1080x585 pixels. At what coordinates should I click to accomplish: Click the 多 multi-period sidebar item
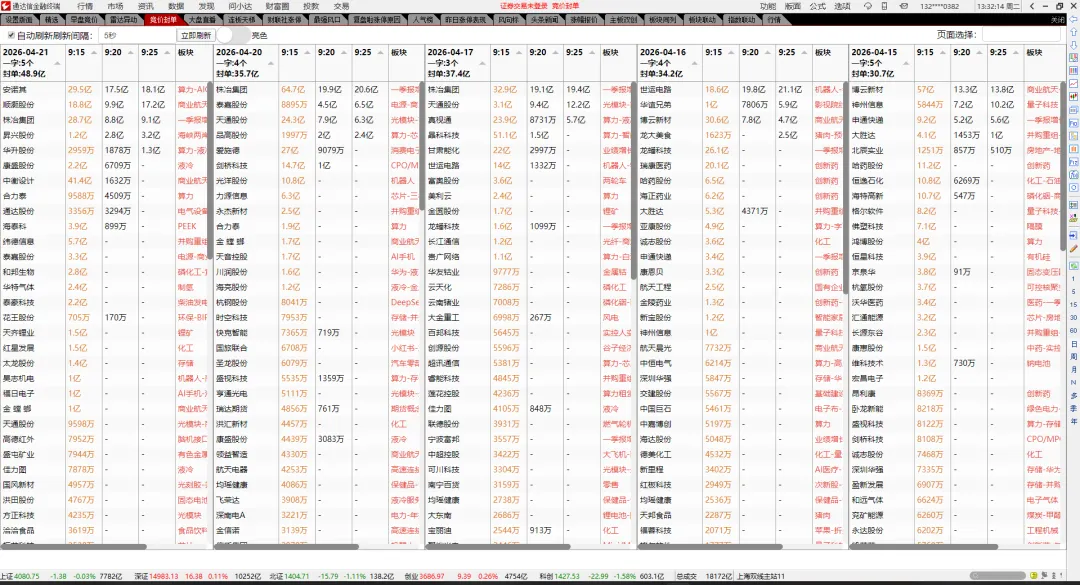tap(1074, 396)
